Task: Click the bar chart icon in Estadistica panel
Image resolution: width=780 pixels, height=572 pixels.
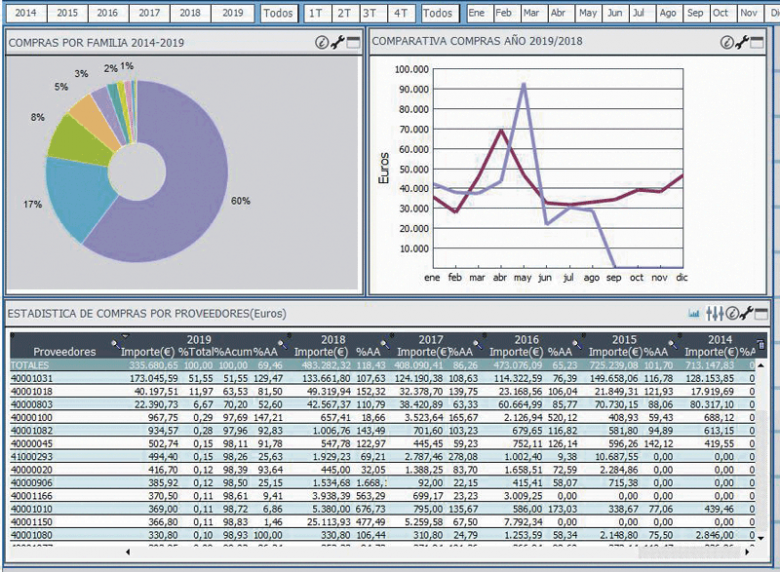Action: [x=695, y=313]
